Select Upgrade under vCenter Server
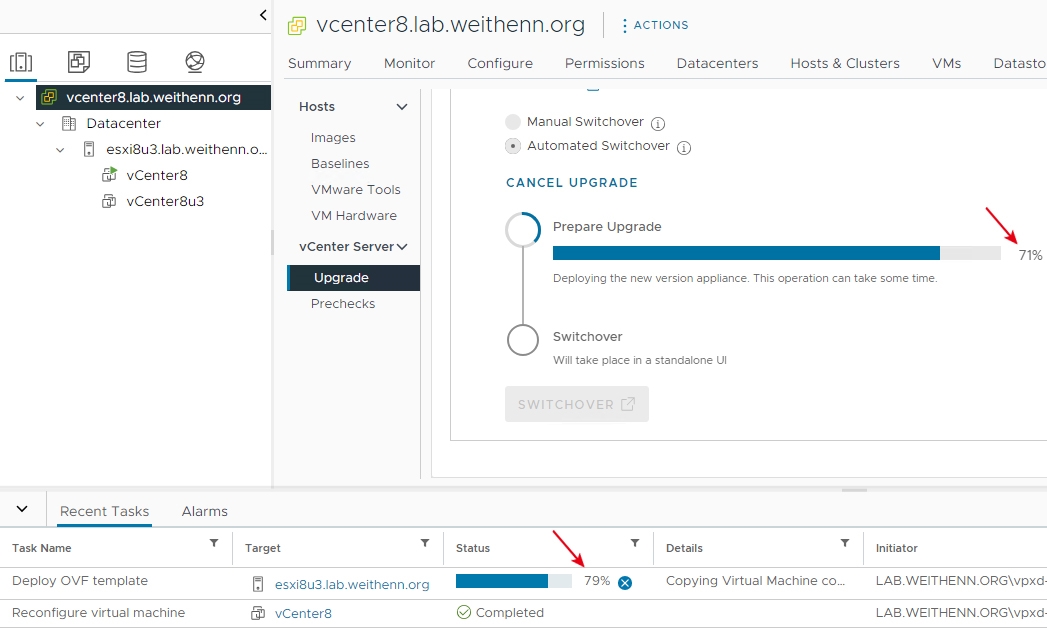 pos(354,278)
